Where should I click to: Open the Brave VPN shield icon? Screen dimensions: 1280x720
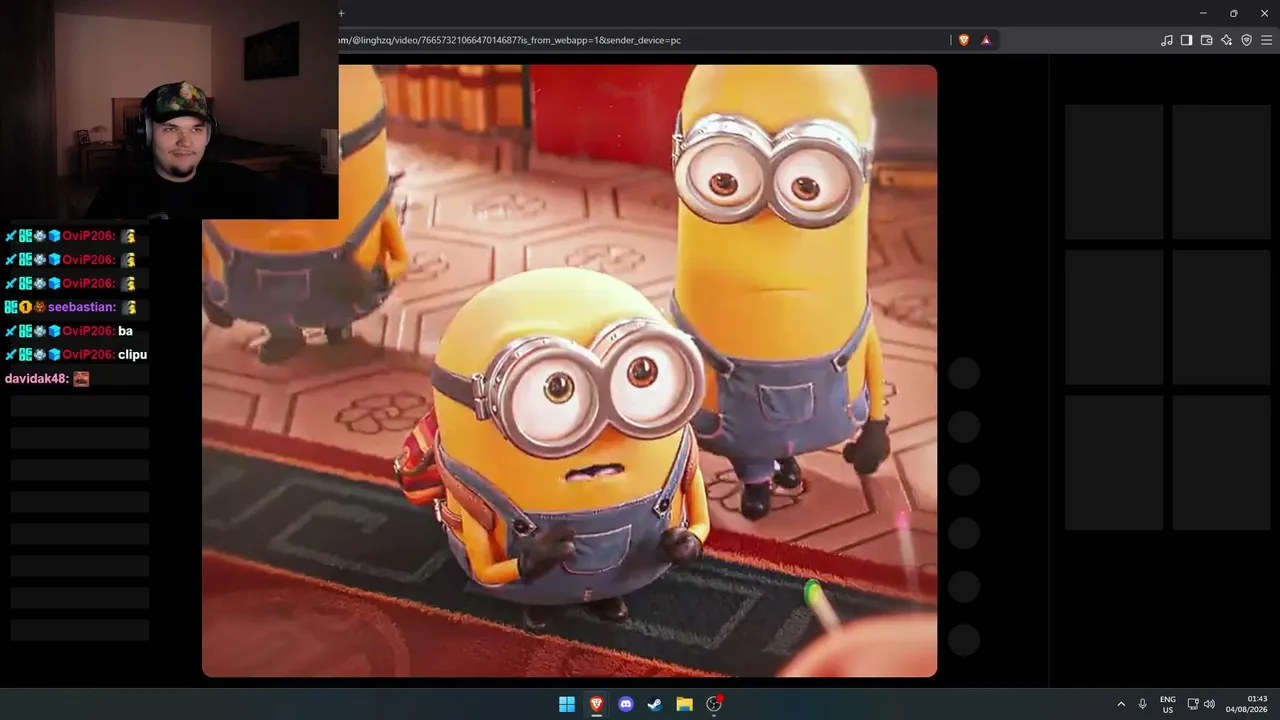(x=1246, y=40)
